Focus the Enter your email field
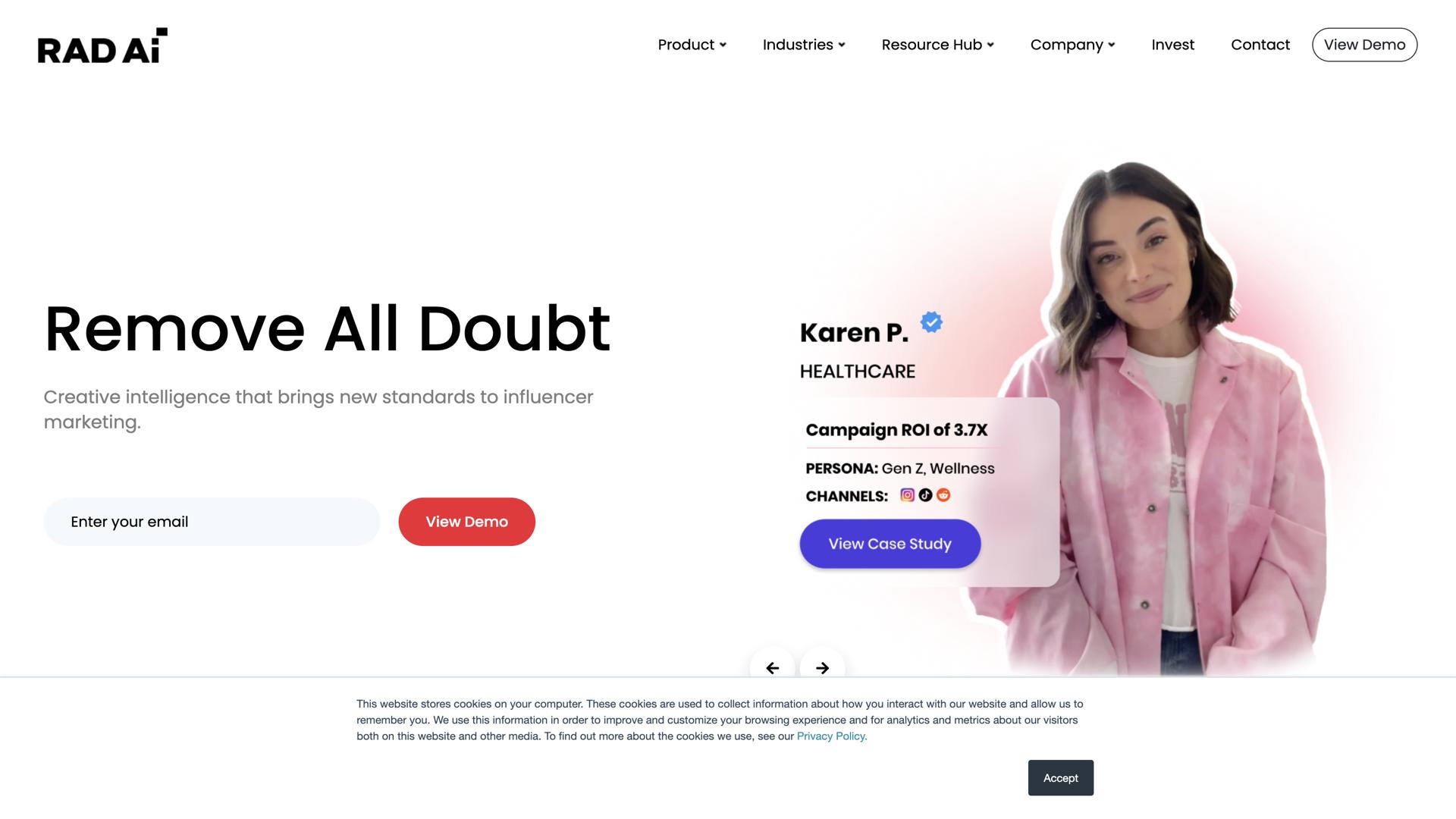 click(x=212, y=522)
